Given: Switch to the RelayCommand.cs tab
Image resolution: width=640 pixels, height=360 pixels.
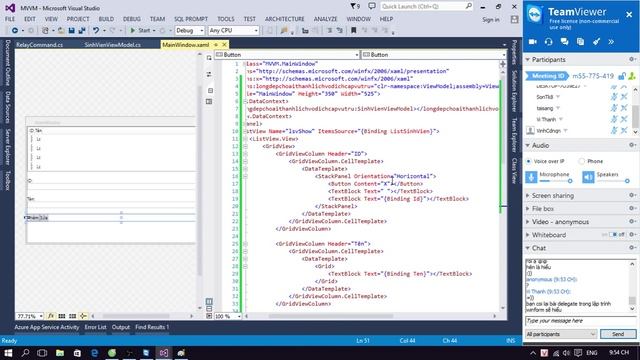Looking at the screenshot, I should pyautogui.click(x=40, y=45).
